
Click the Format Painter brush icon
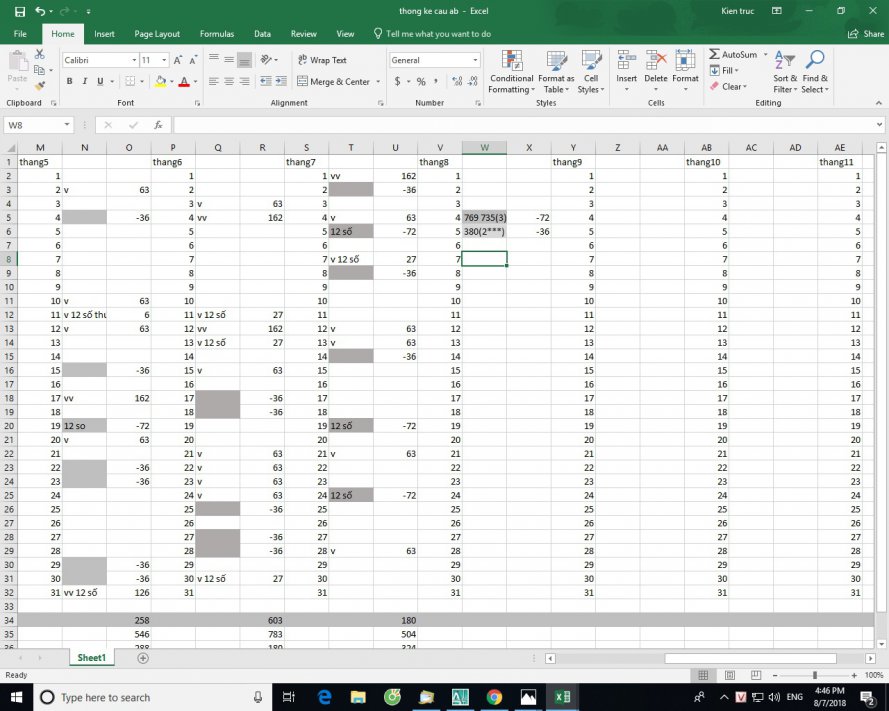click(39, 84)
